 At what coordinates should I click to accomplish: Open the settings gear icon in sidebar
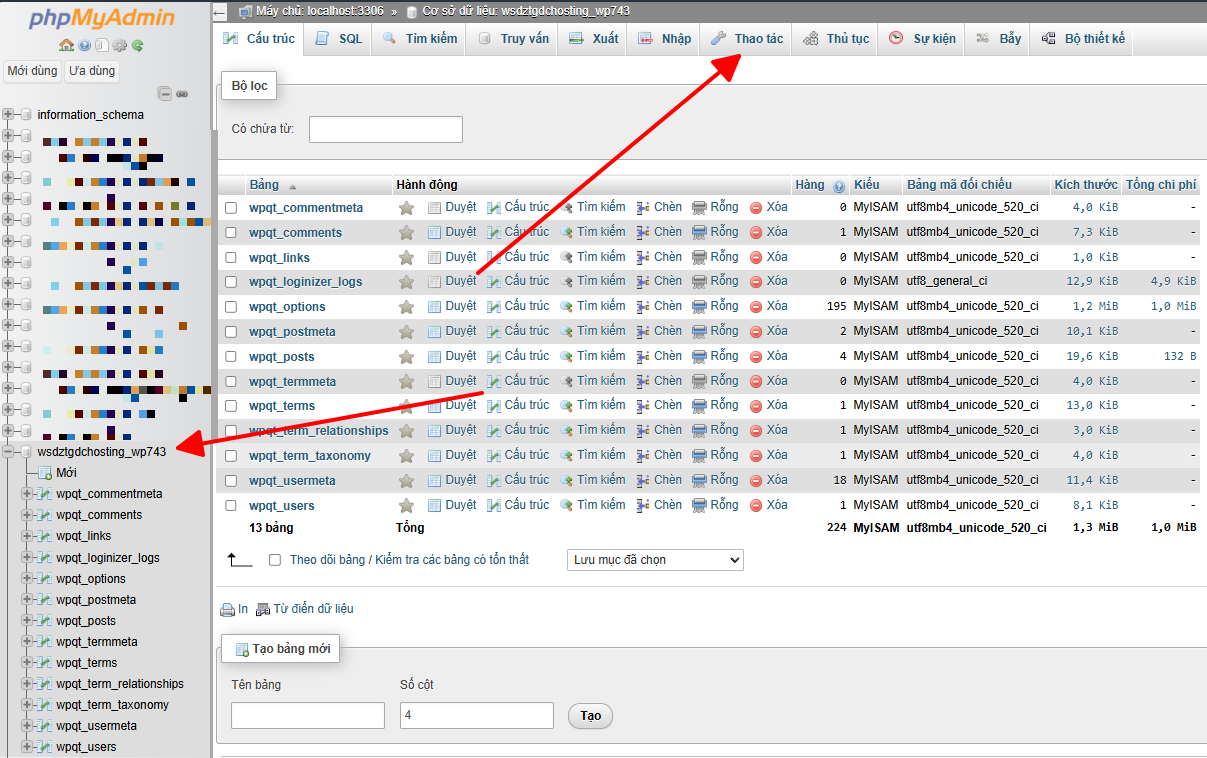(x=119, y=45)
